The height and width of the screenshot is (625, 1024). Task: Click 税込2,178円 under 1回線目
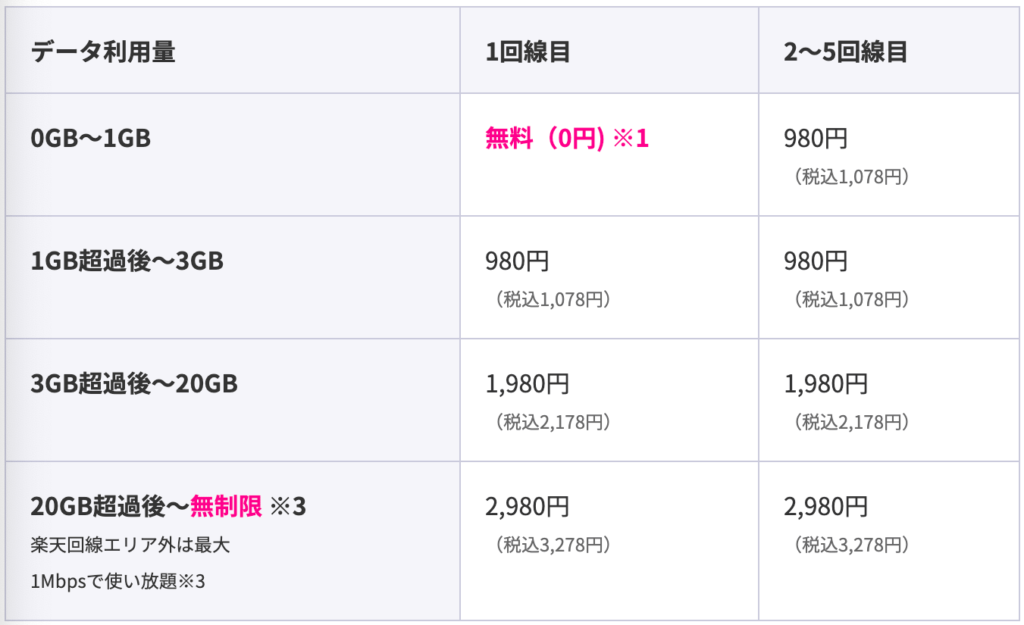(553, 422)
